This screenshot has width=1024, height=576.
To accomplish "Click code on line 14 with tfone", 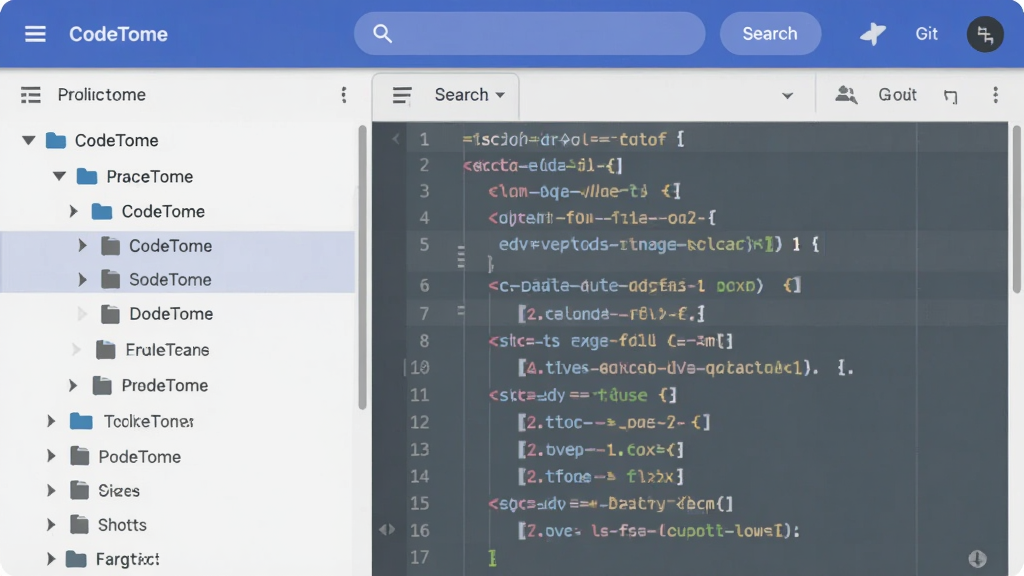I will click(x=600, y=477).
